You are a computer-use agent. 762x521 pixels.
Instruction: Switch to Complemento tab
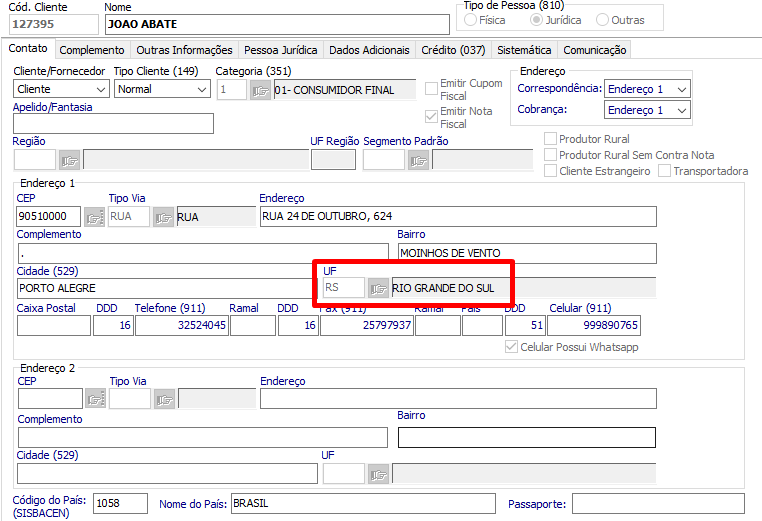click(x=92, y=50)
